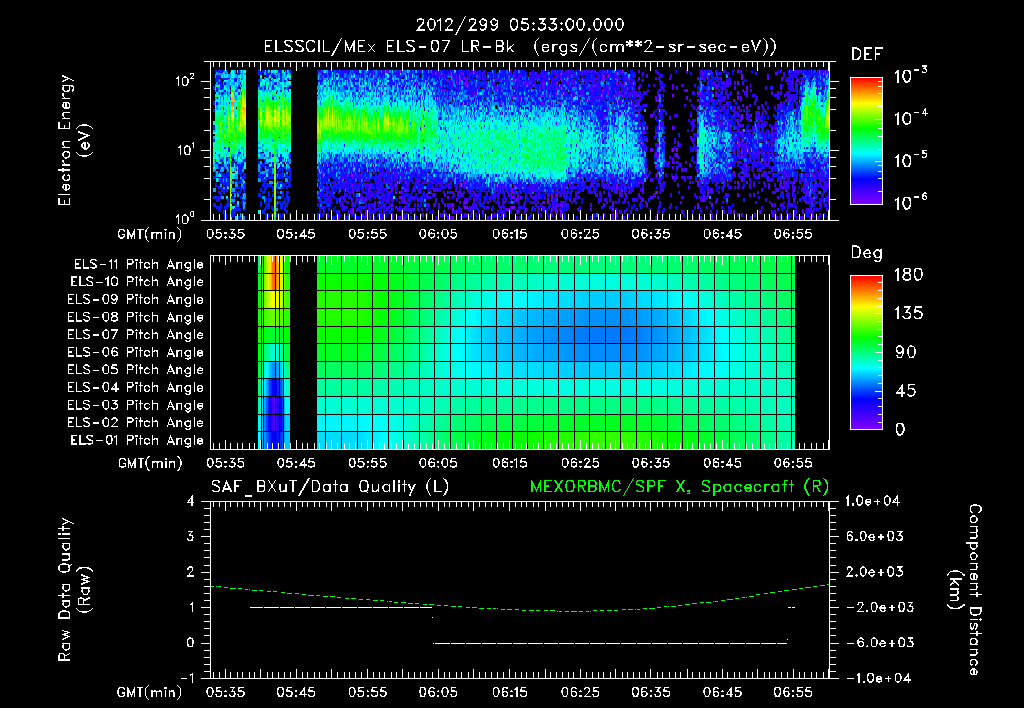Click the '3' tick on Raw Data Quality axis
1024x708 pixels.
[x=191, y=536]
